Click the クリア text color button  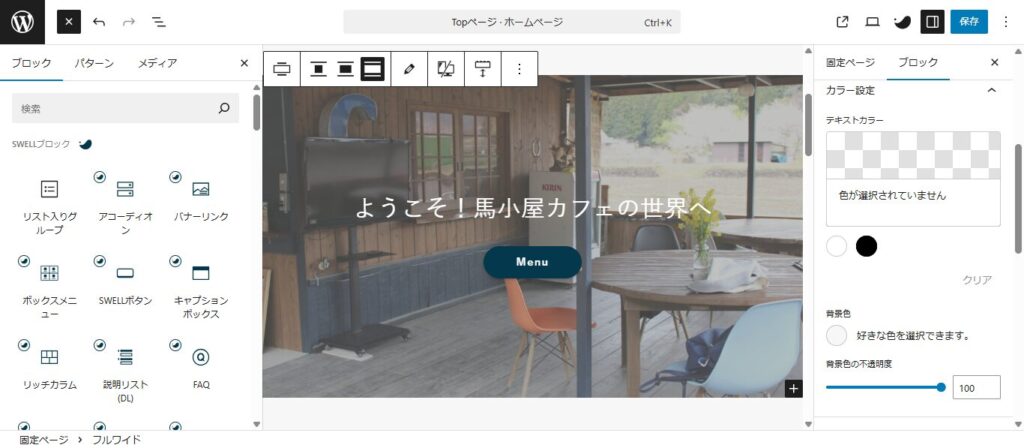[x=977, y=280]
